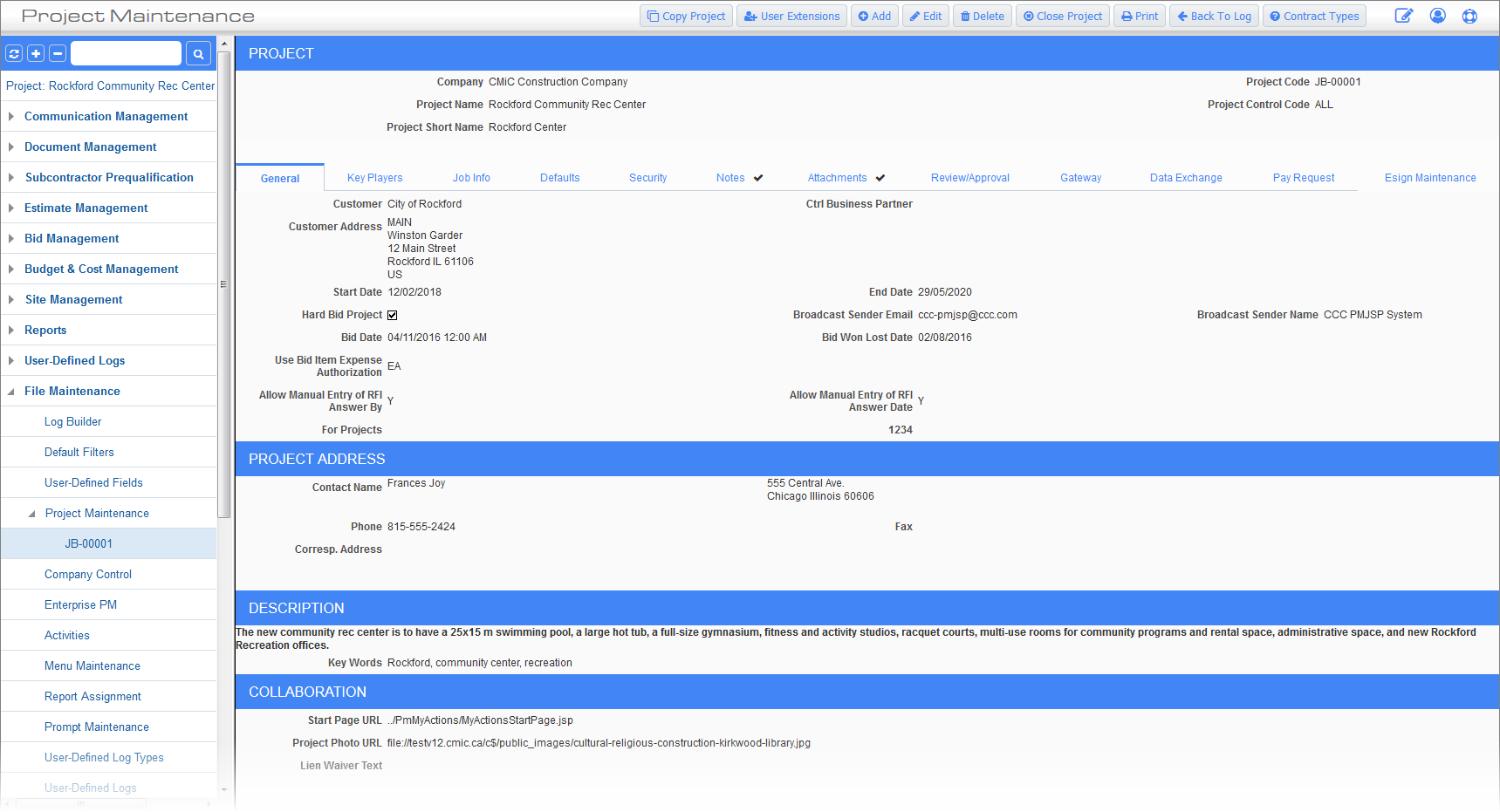
Task: Click the compose pencil icon top right
Action: click(x=1404, y=16)
